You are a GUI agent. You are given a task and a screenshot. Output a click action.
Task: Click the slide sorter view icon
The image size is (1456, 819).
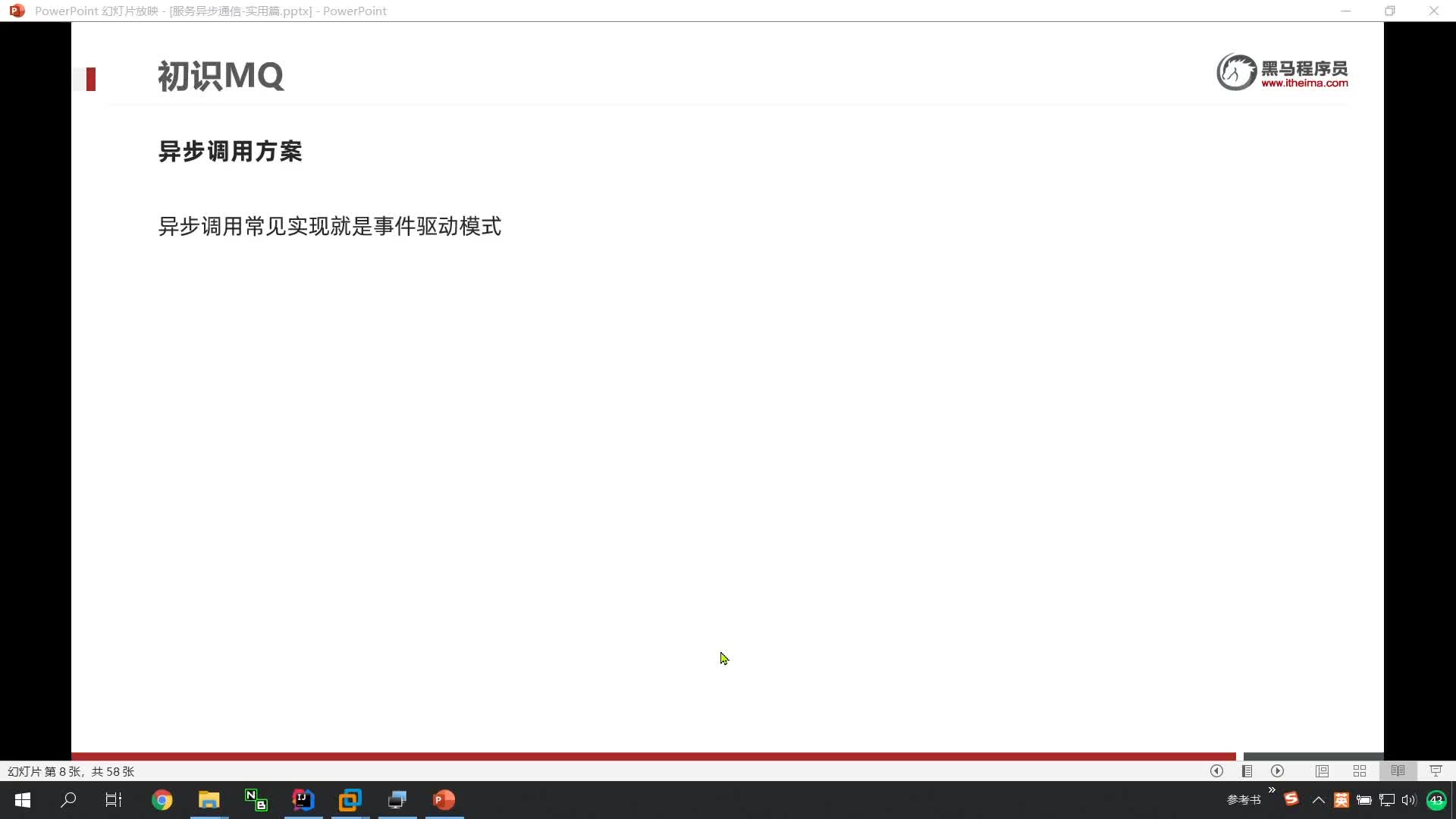(x=1358, y=771)
